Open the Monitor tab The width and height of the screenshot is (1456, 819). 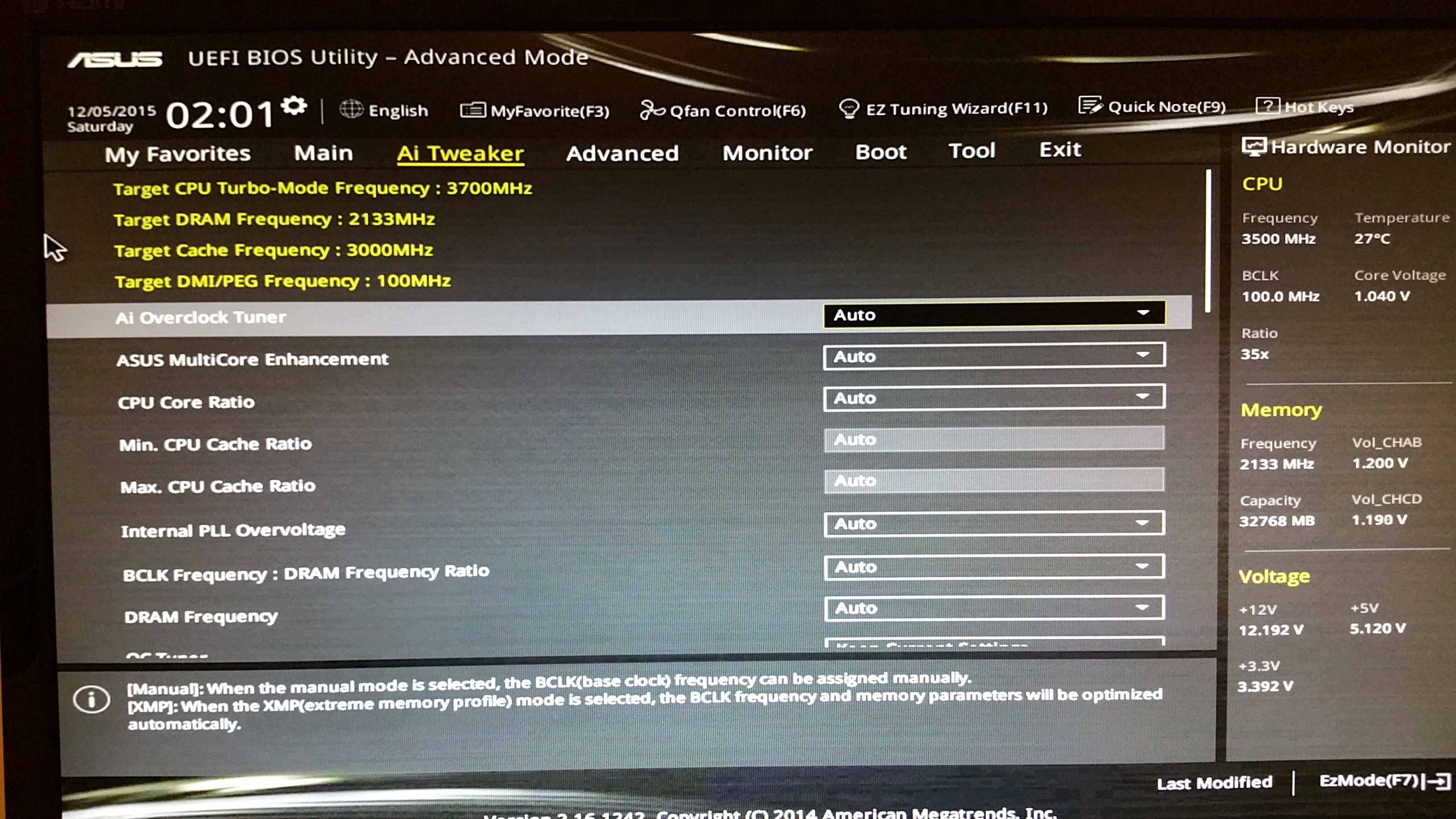point(767,153)
